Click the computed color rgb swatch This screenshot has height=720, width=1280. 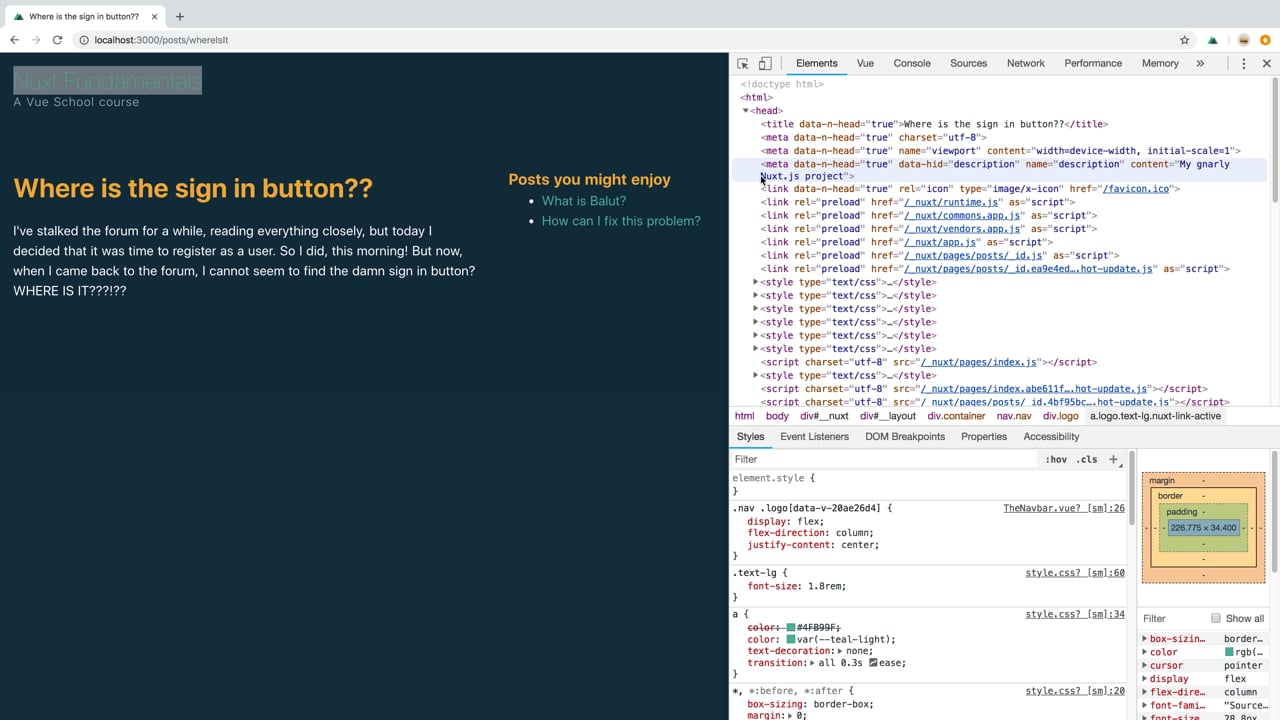point(1229,652)
